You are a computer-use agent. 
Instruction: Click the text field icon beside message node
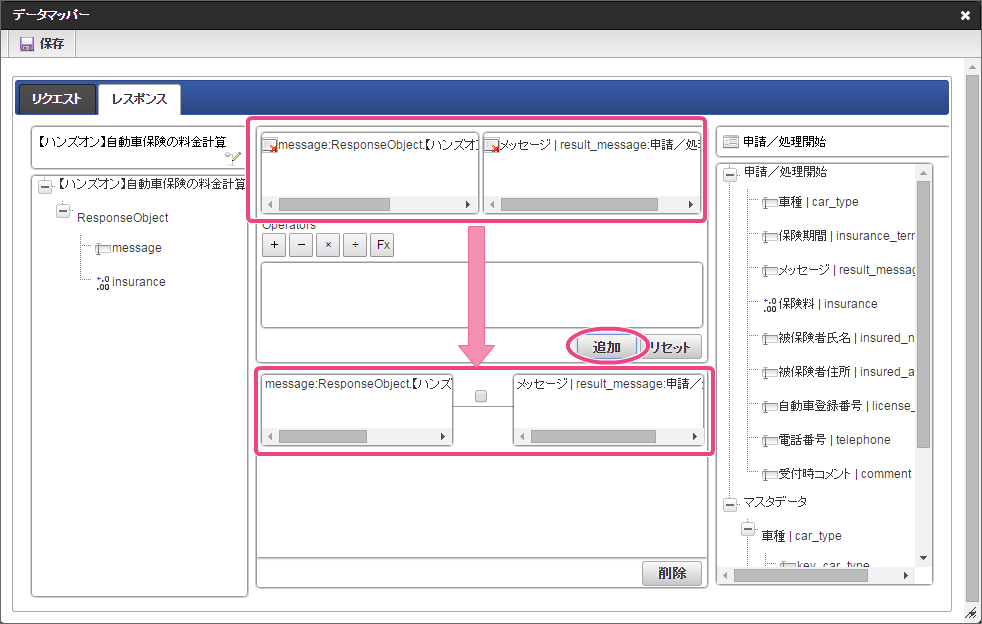click(103, 249)
